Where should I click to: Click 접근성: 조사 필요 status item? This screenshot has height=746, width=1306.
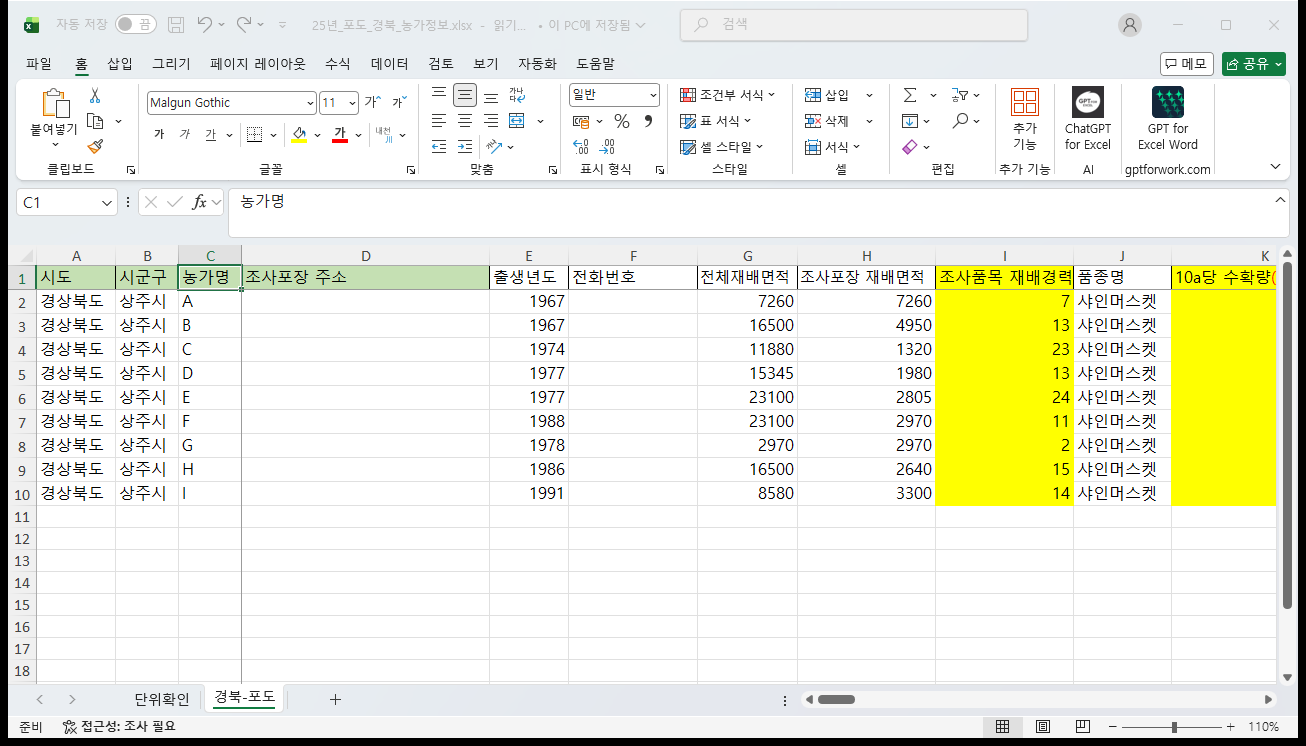(x=119, y=727)
